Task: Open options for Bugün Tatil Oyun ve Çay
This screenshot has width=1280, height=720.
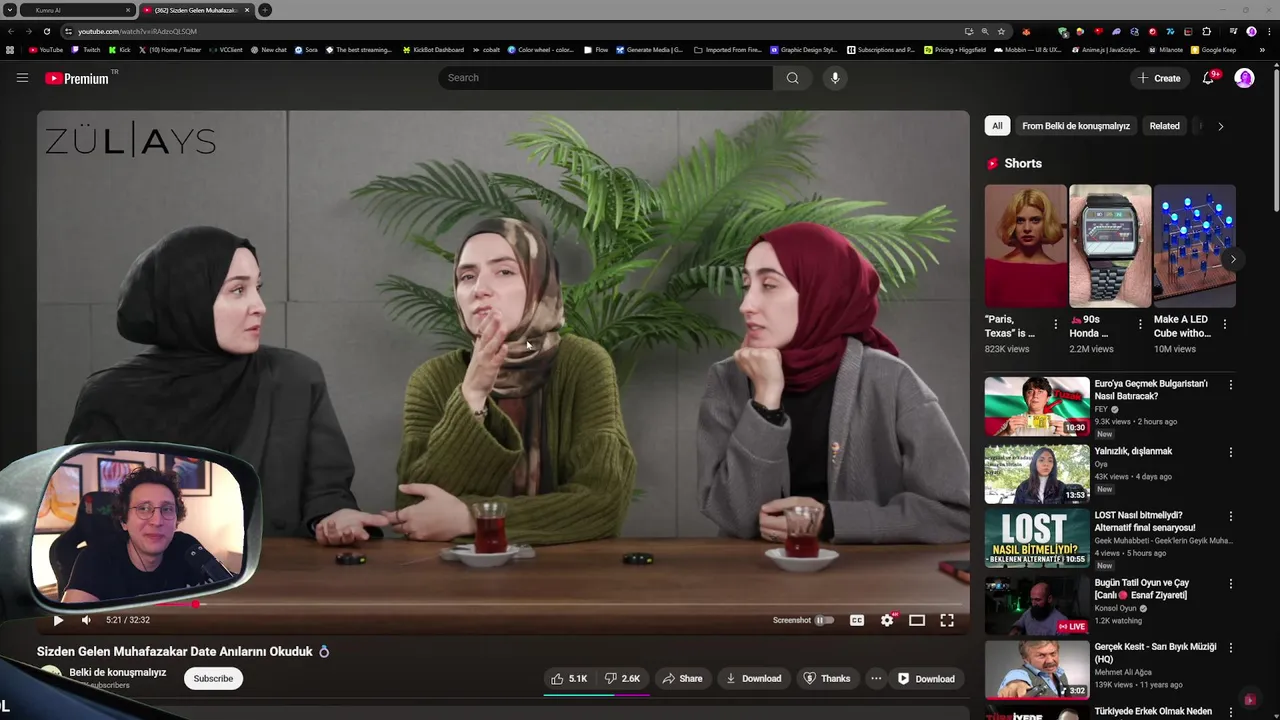Action: pyautogui.click(x=1231, y=583)
